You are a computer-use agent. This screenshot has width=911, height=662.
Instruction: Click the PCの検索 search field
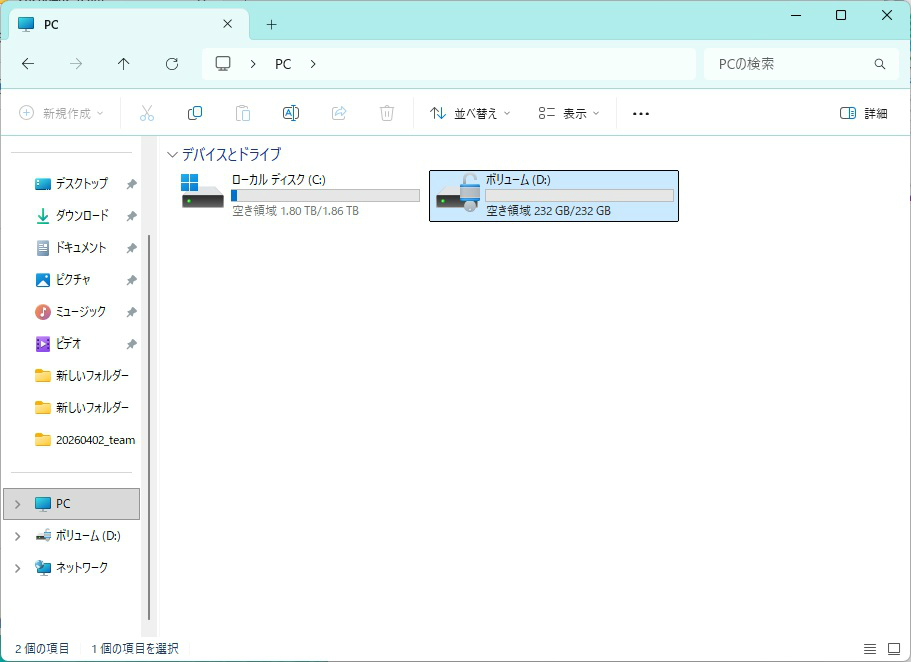[x=802, y=64]
